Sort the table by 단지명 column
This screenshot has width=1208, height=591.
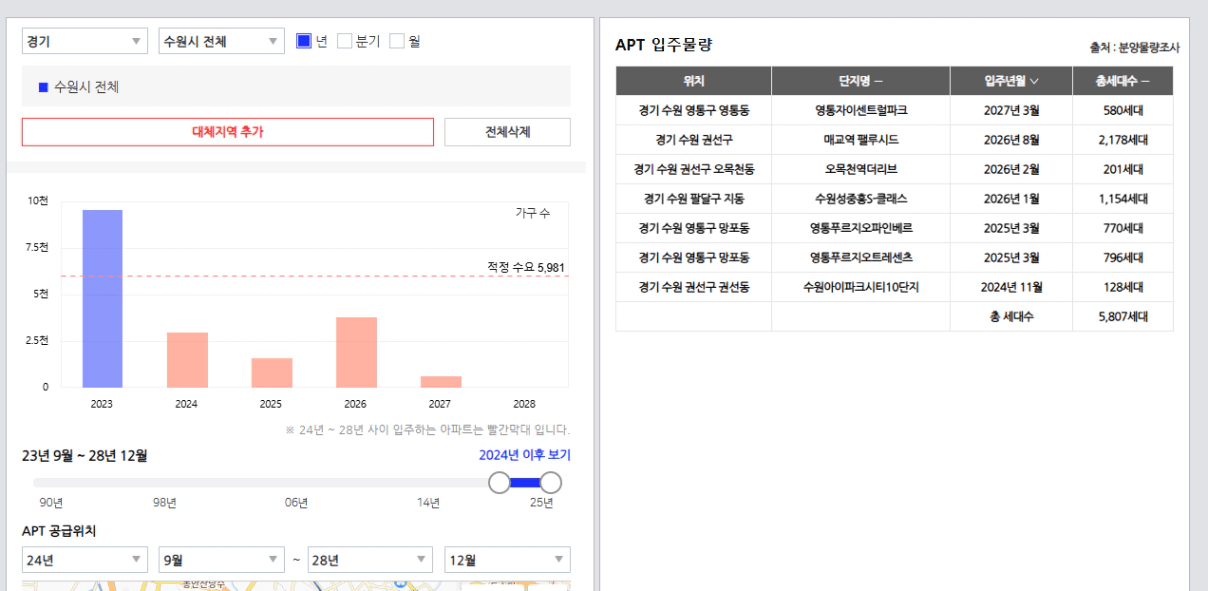[x=861, y=81]
